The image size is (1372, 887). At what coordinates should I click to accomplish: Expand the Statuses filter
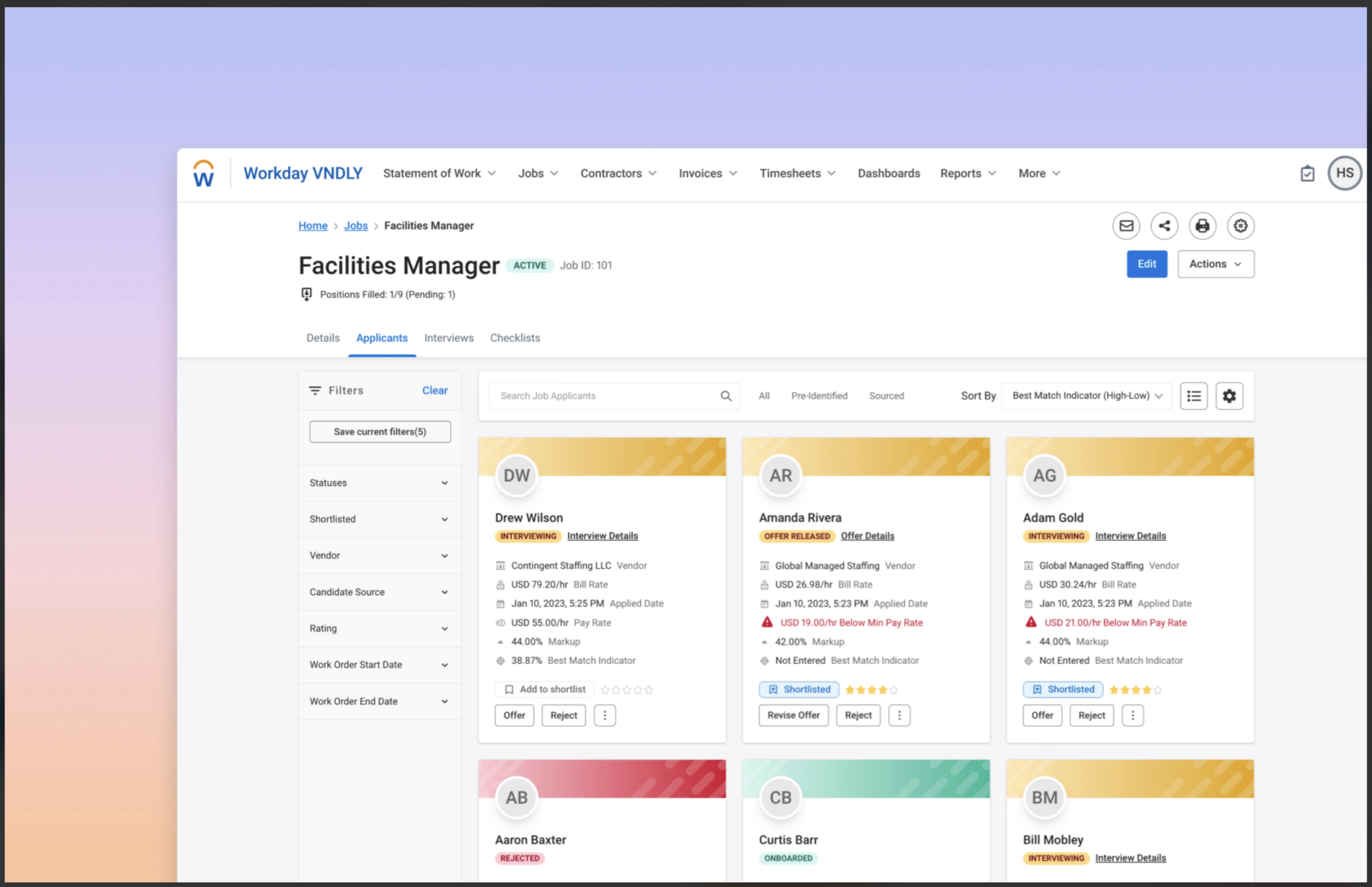379,483
